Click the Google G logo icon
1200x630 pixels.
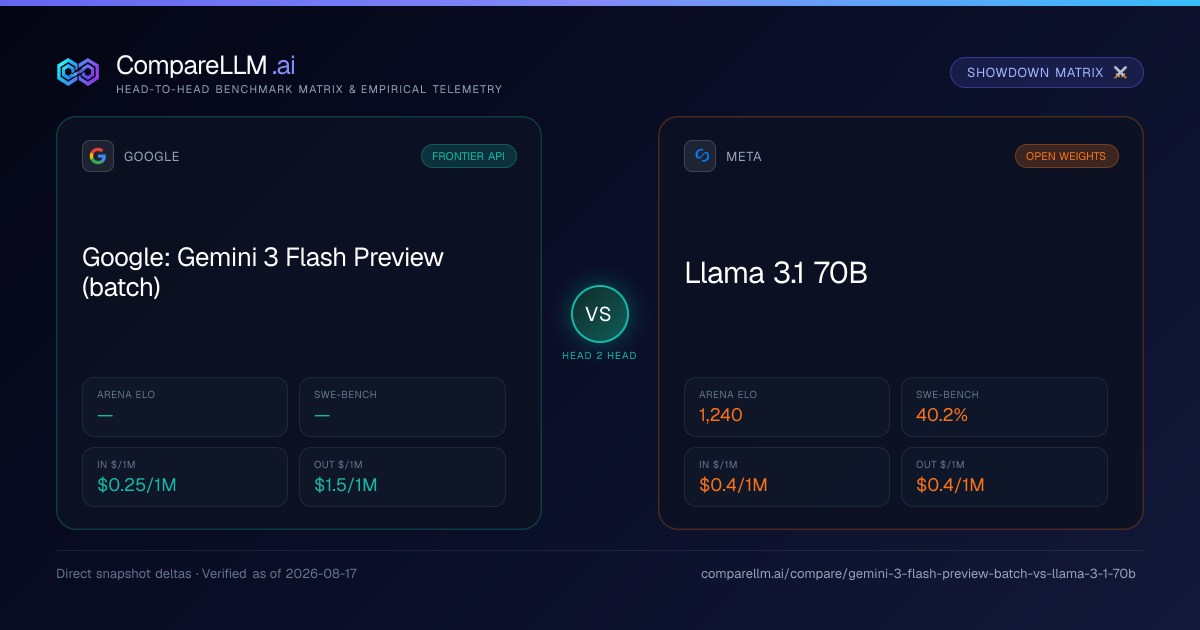pyautogui.click(x=98, y=156)
